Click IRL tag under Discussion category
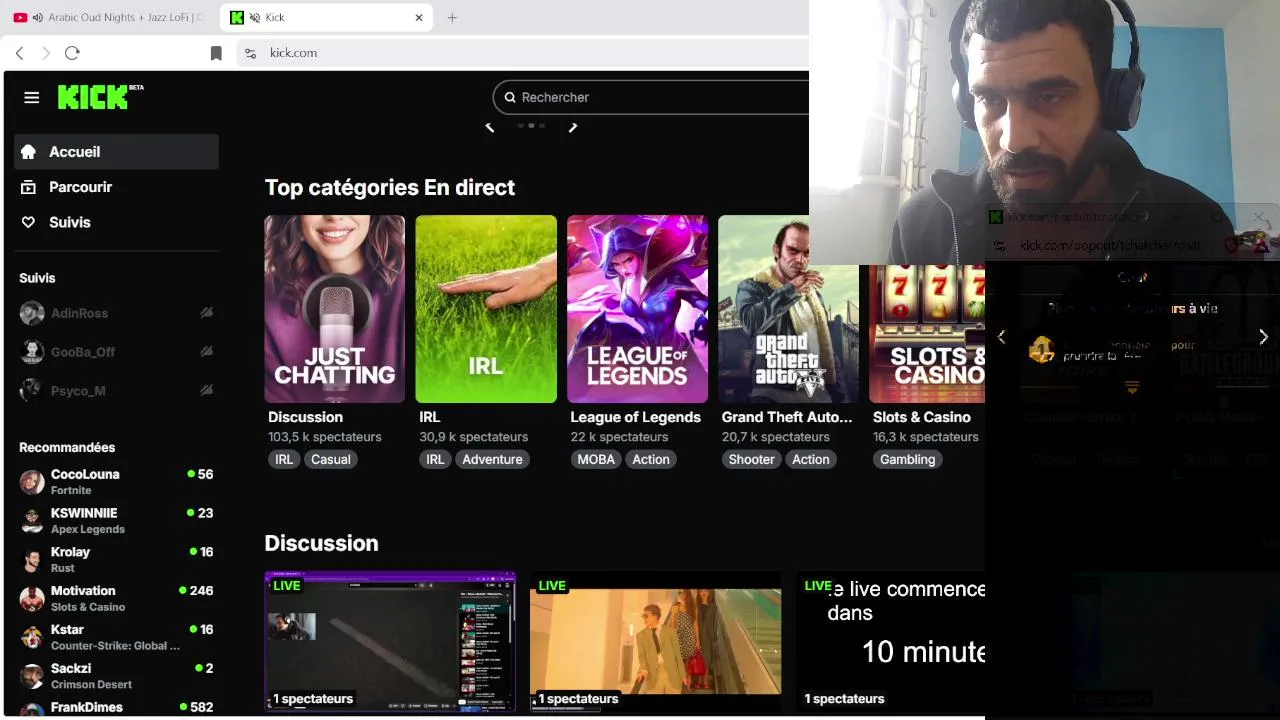Screen dimensions: 1280x720 pyautogui.click(x=284, y=459)
